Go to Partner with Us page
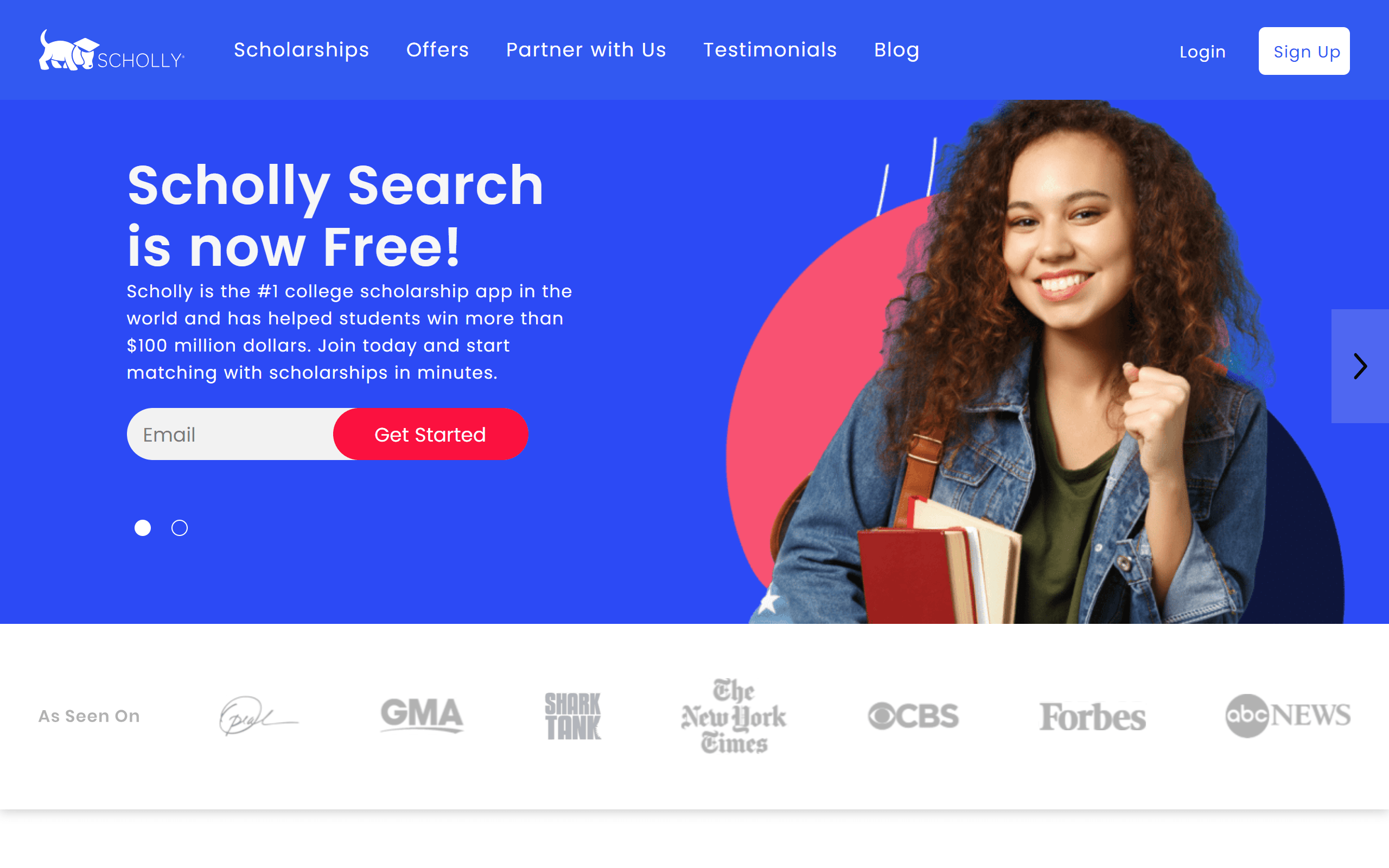Image resolution: width=1389 pixels, height=868 pixels. click(586, 50)
